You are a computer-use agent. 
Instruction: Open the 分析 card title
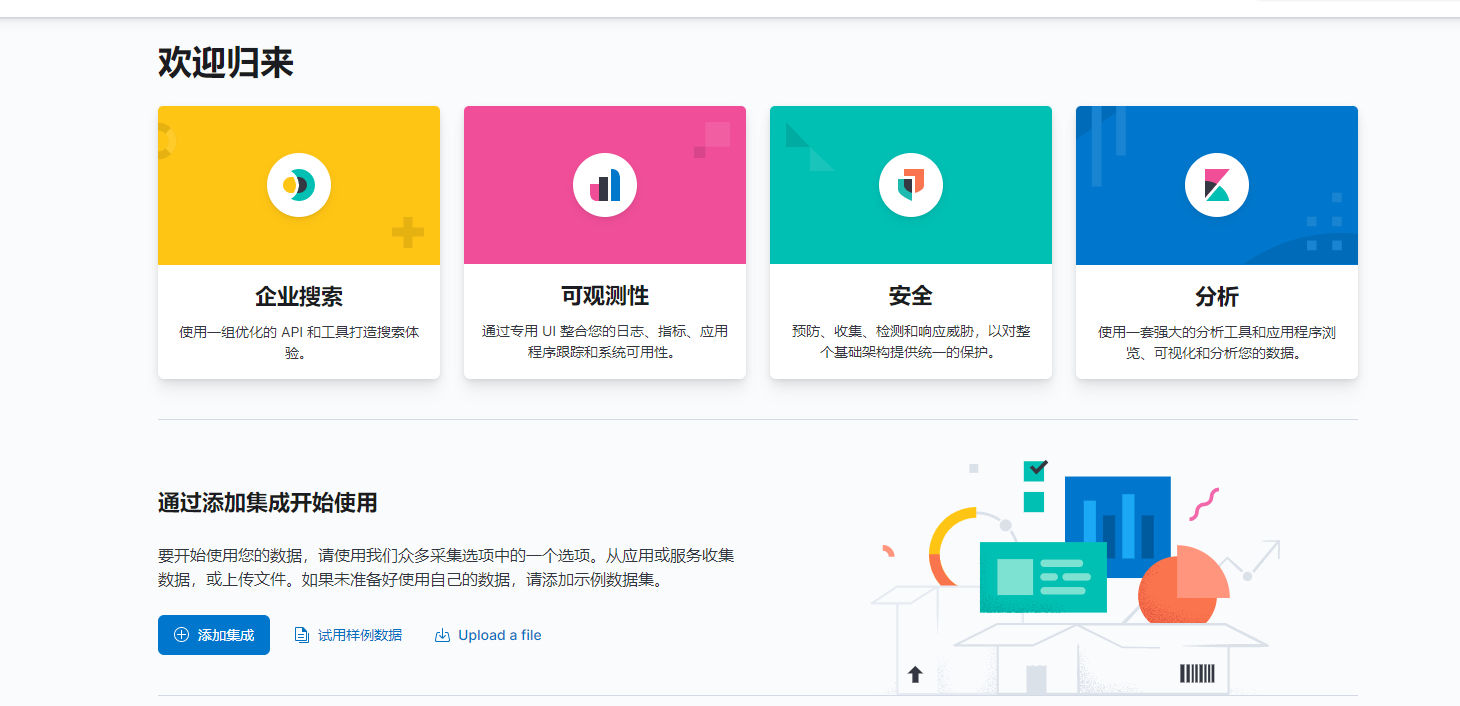point(1217,296)
